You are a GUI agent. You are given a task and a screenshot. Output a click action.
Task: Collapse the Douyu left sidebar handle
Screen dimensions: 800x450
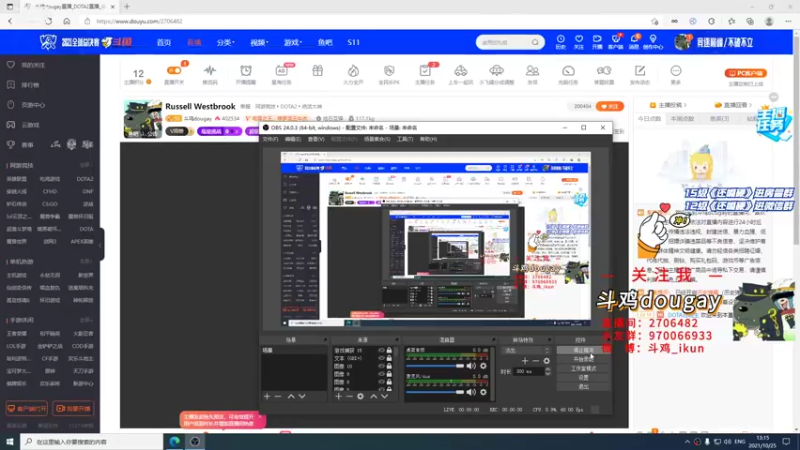[x=101, y=244]
